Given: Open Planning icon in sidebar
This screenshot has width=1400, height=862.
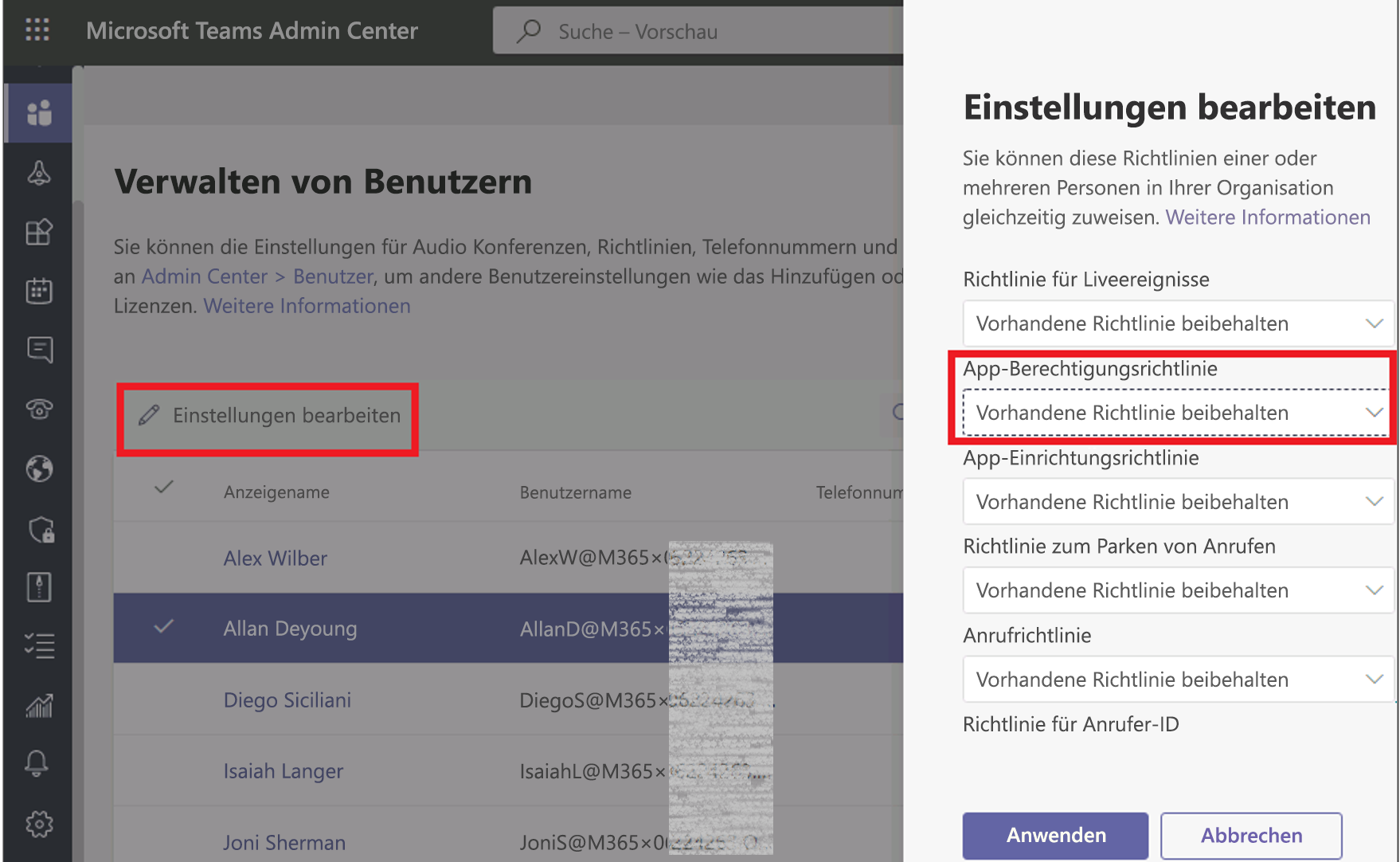Looking at the screenshot, I should tap(39, 587).
